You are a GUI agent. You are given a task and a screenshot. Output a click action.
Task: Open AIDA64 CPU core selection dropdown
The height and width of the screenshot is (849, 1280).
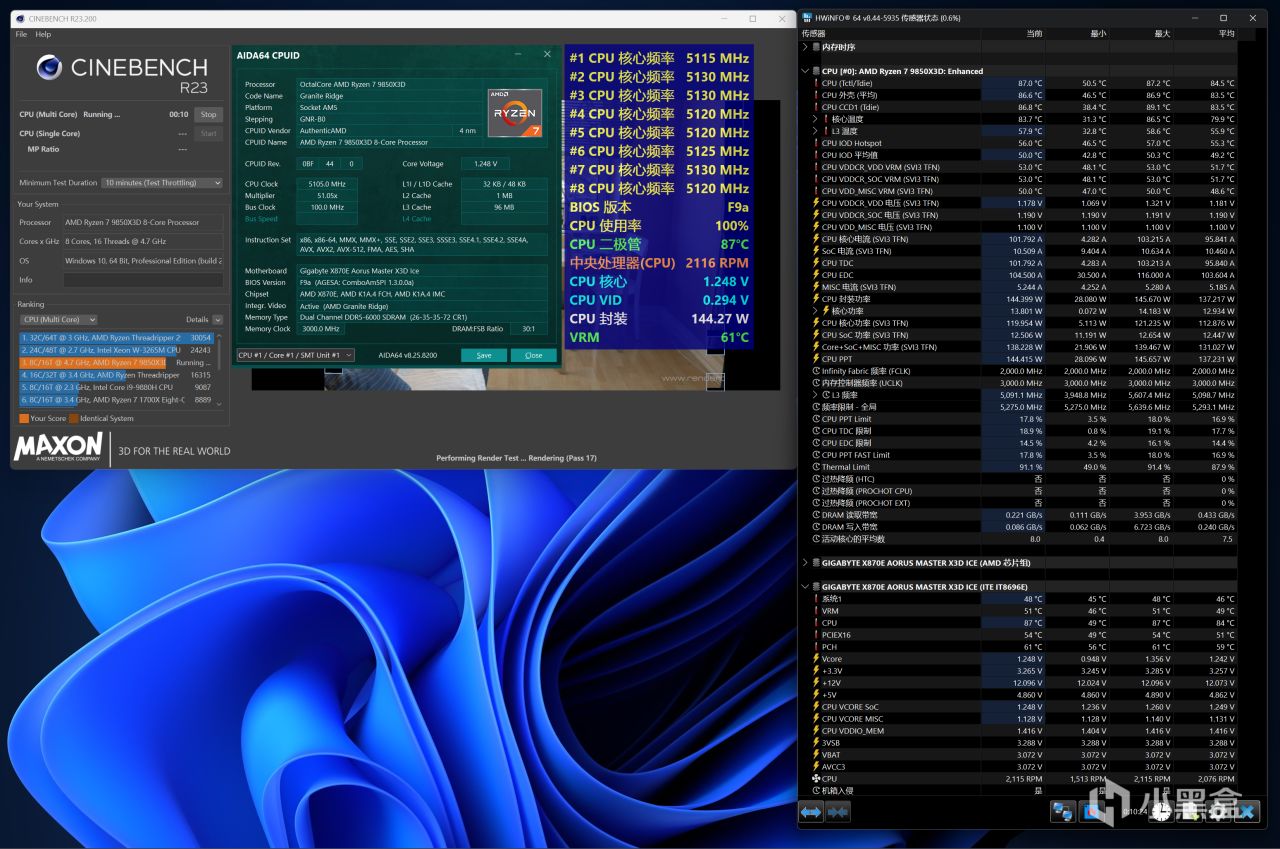pyautogui.click(x=295, y=355)
